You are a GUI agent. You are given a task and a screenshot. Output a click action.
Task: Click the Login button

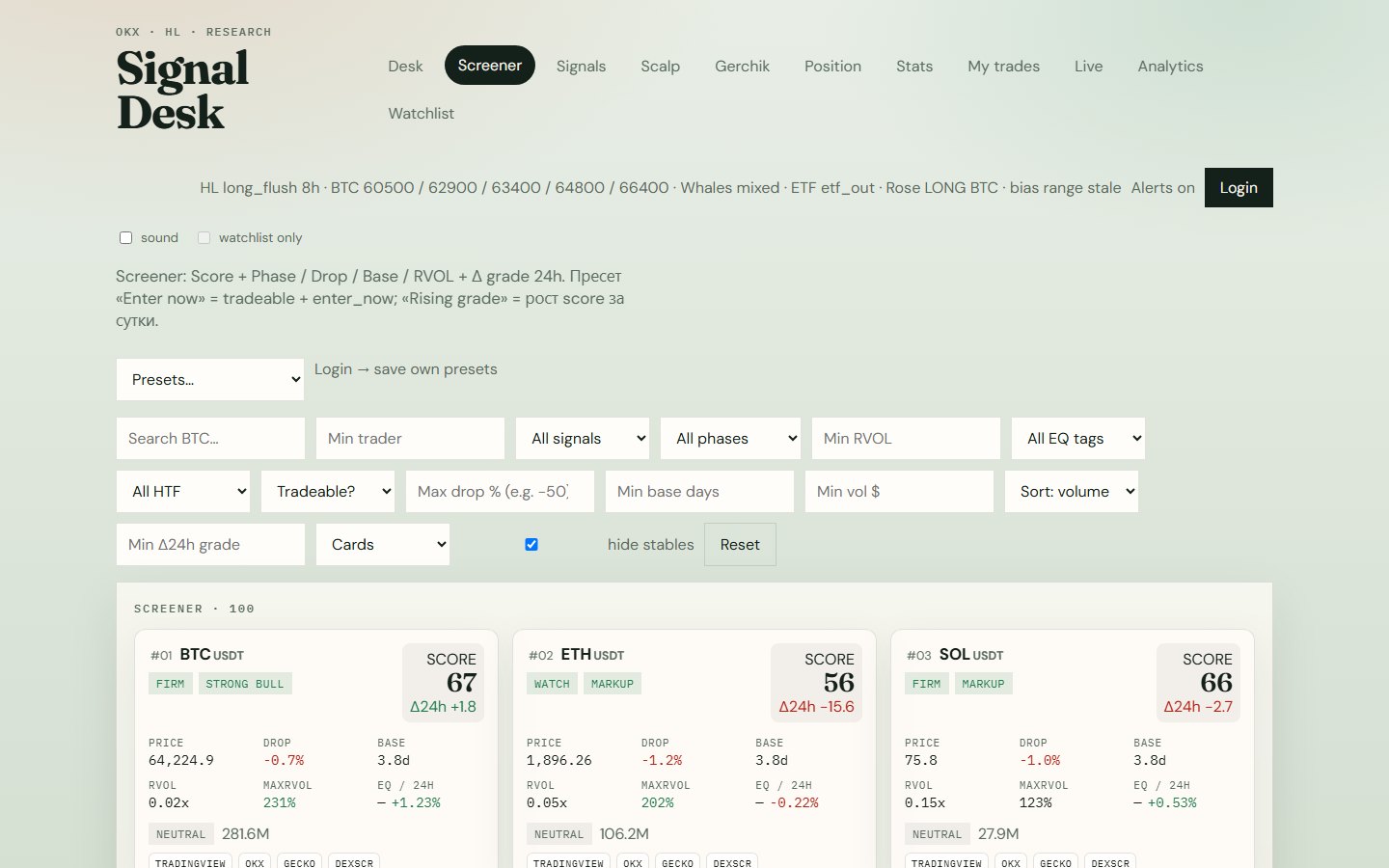1239,188
